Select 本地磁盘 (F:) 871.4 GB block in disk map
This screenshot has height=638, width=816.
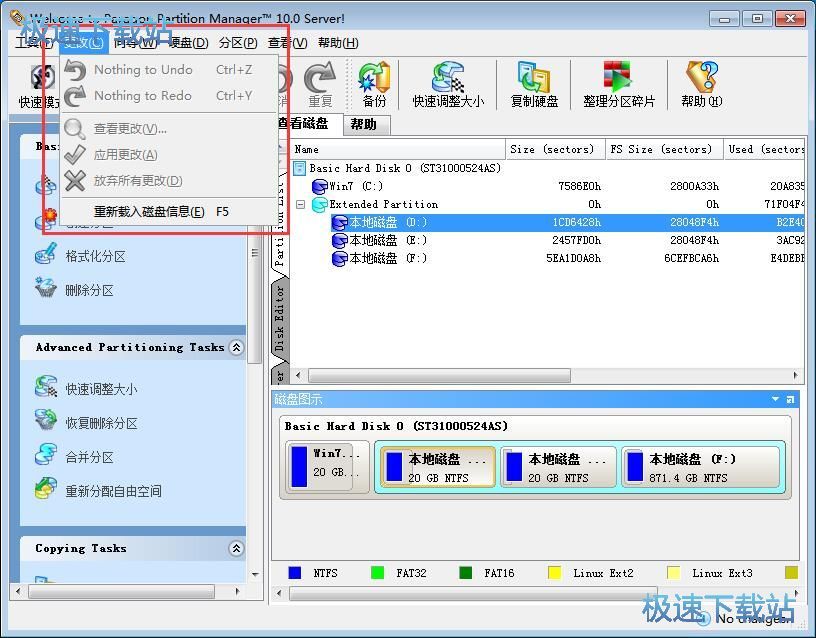click(701, 467)
